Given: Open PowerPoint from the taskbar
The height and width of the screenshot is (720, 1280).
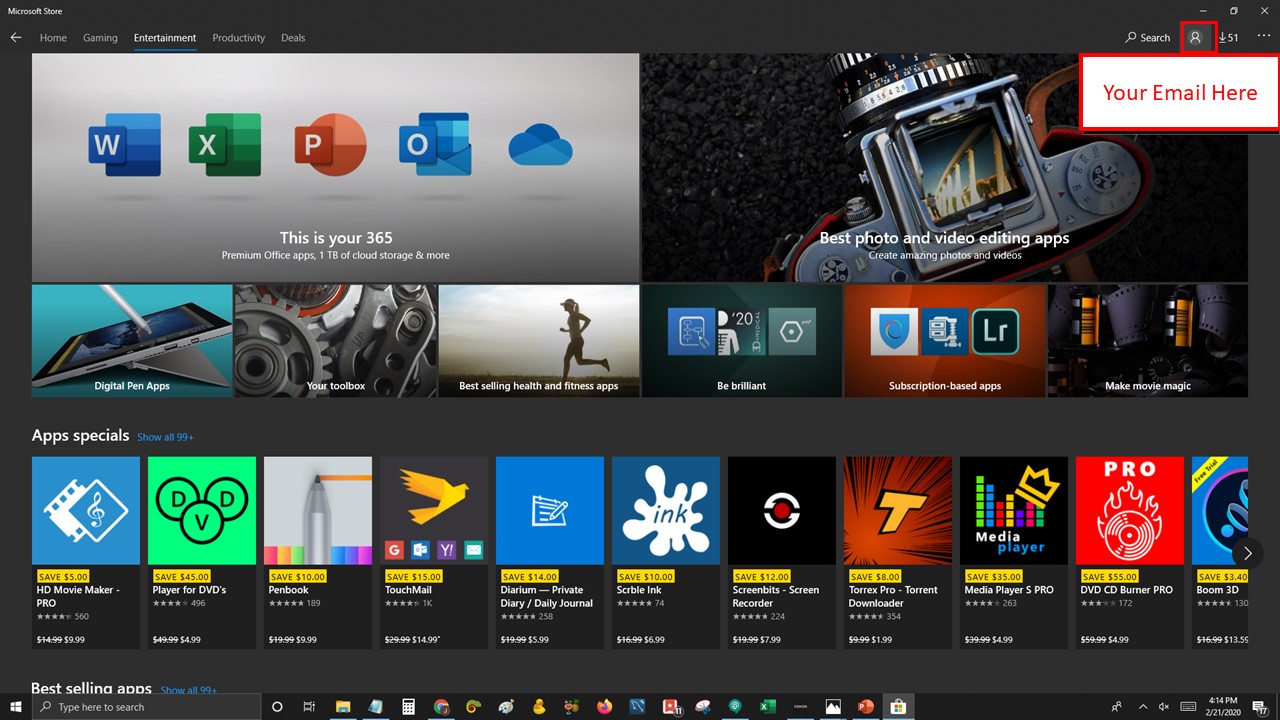Looking at the screenshot, I should [x=865, y=707].
